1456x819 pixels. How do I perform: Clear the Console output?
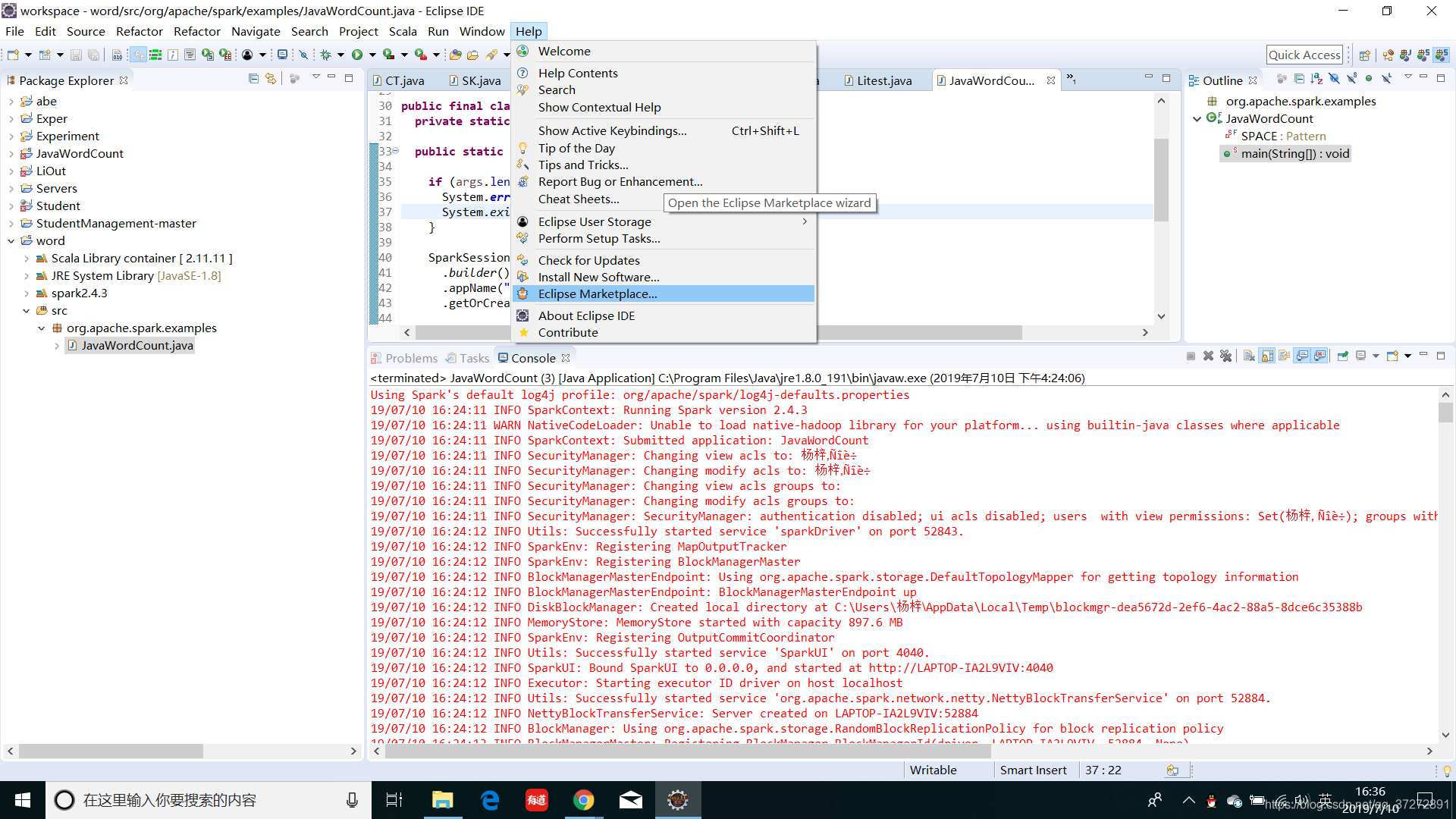pyautogui.click(x=1249, y=356)
